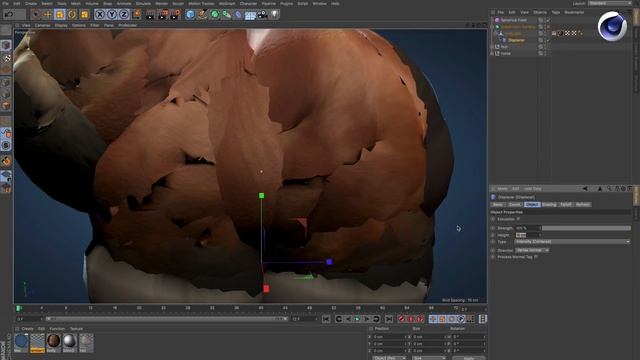Select the Rotate tool
Screen dimensions: 640x360
click(x=72, y=15)
